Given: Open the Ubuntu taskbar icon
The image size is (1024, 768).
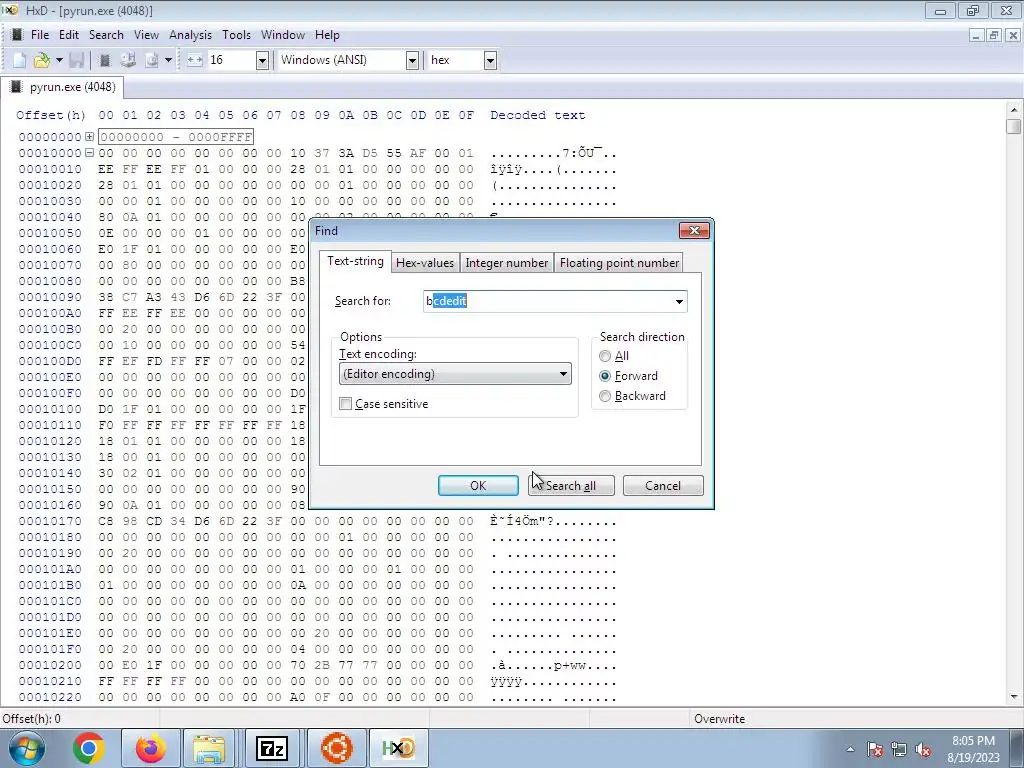Looking at the screenshot, I should pos(337,748).
